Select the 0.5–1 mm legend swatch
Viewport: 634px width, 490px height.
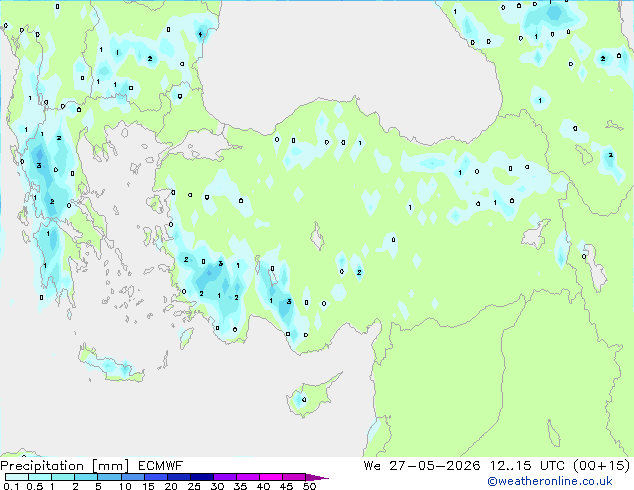(40, 477)
